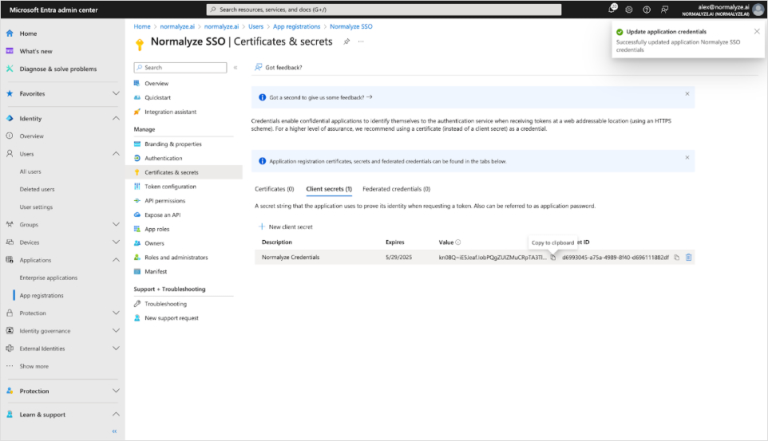The width and height of the screenshot is (768, 441).
Task: Open the notifications bell icon
Action: click(613, 9)
